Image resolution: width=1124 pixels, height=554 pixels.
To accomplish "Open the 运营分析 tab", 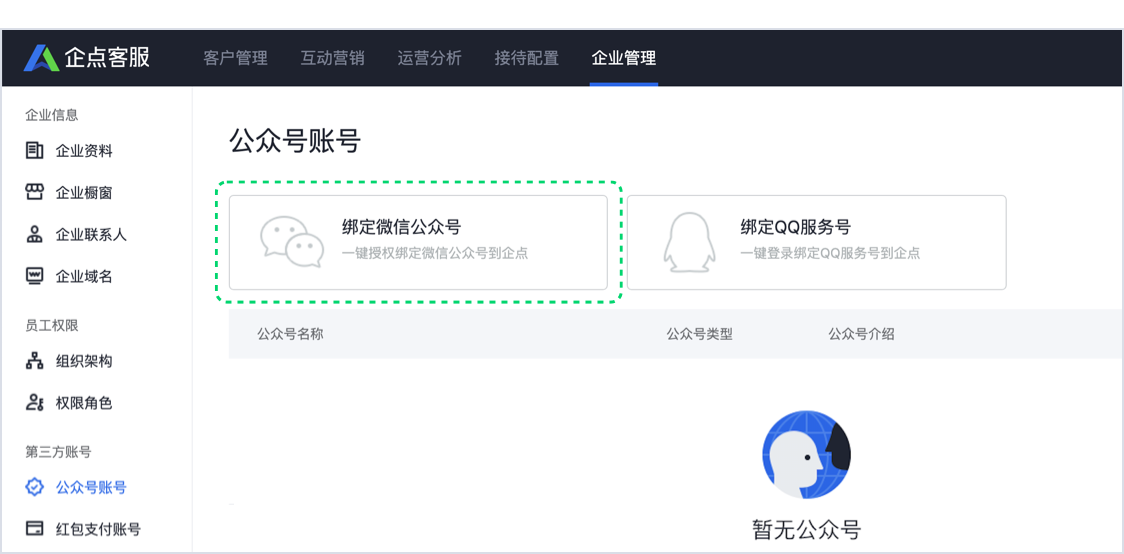I will pyautogui.click(x=429, y=58).
